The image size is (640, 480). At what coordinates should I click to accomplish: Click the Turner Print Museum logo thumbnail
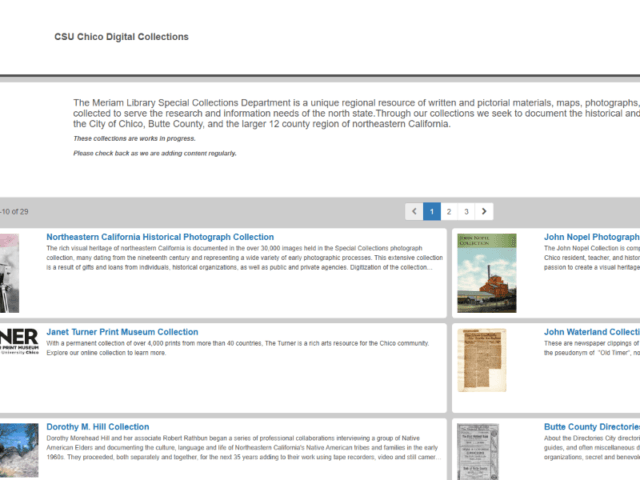coord(19,341)
